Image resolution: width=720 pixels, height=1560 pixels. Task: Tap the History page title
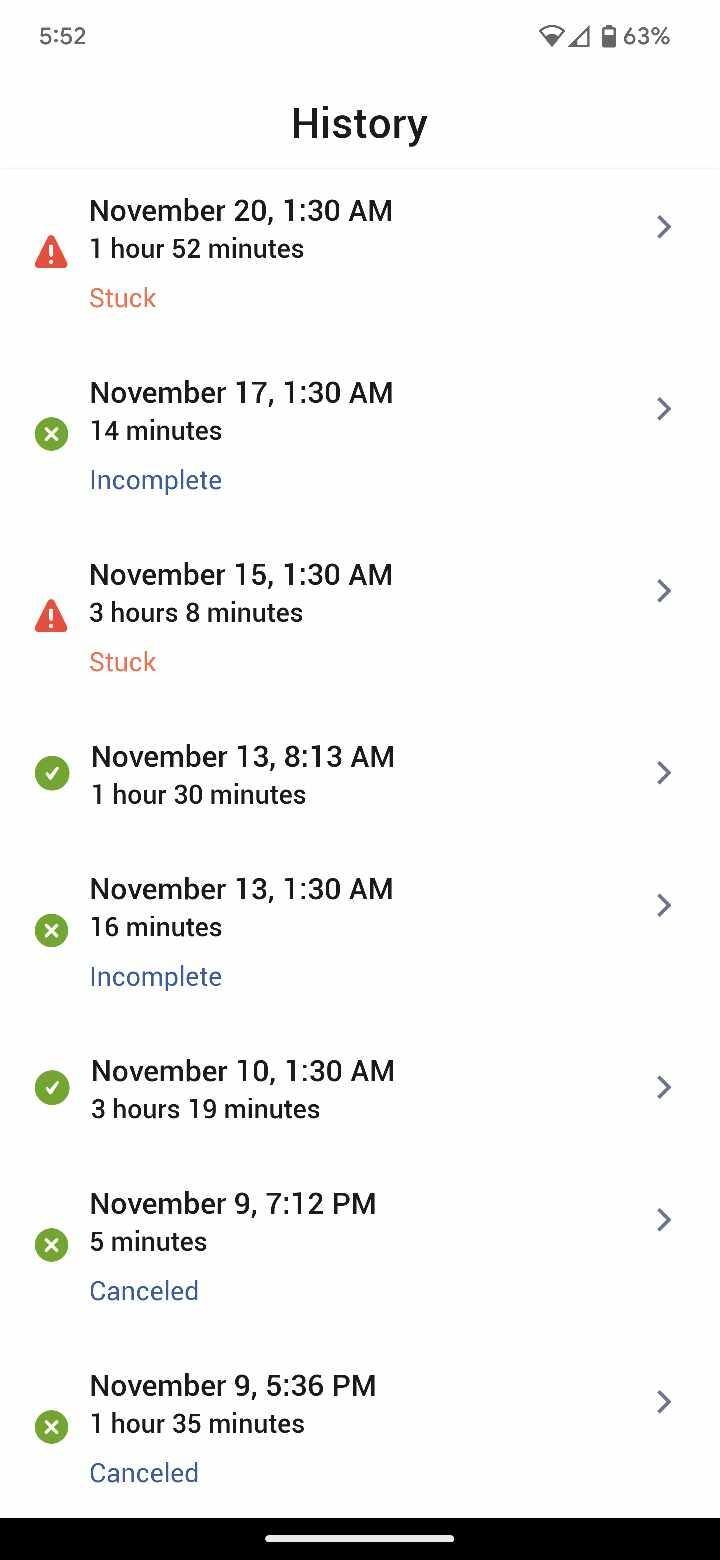pos(359,124)
